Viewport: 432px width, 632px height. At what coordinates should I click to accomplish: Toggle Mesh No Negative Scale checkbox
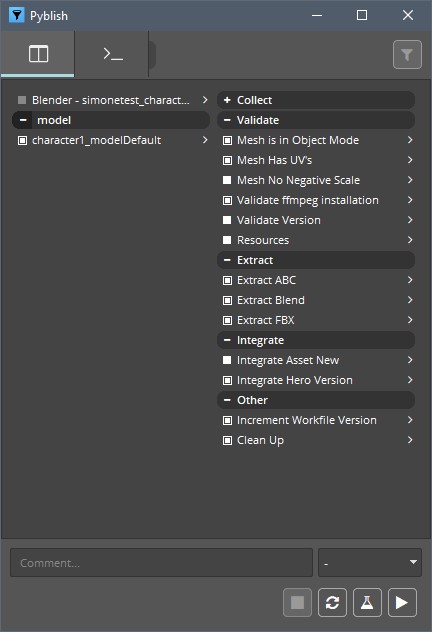pos(227,180)
